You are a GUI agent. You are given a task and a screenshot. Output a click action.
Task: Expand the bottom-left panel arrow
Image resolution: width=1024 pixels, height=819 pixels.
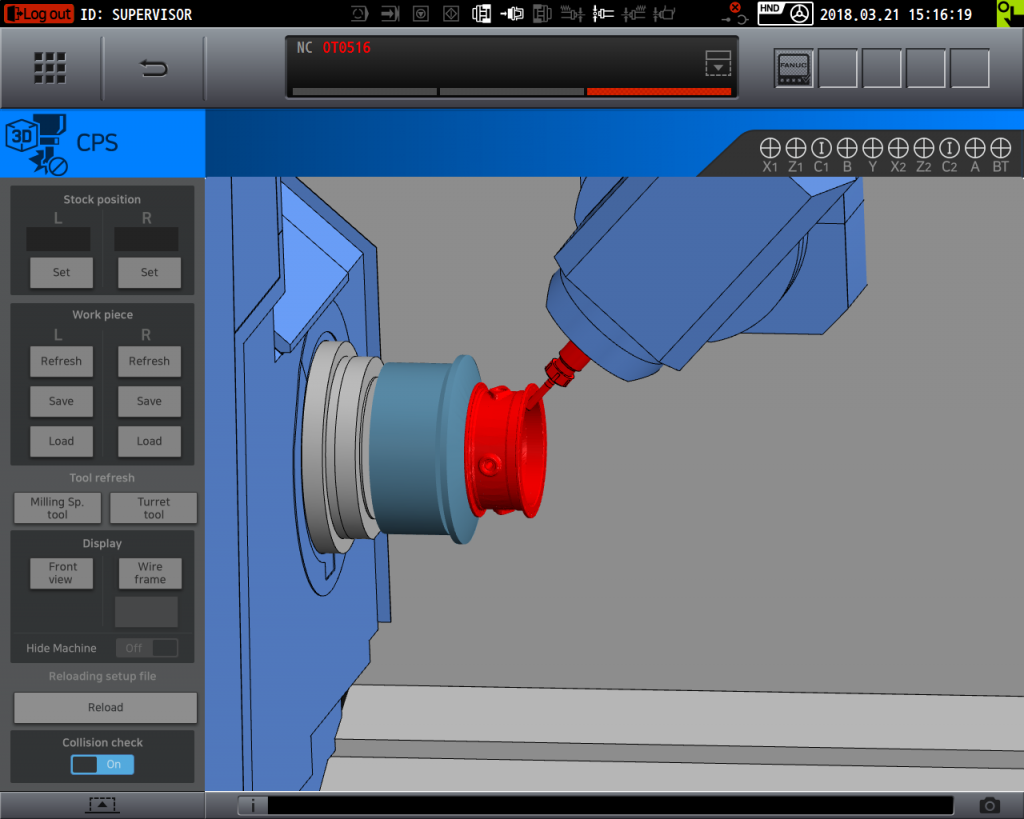pyautogui.click(x=104, y=805)
